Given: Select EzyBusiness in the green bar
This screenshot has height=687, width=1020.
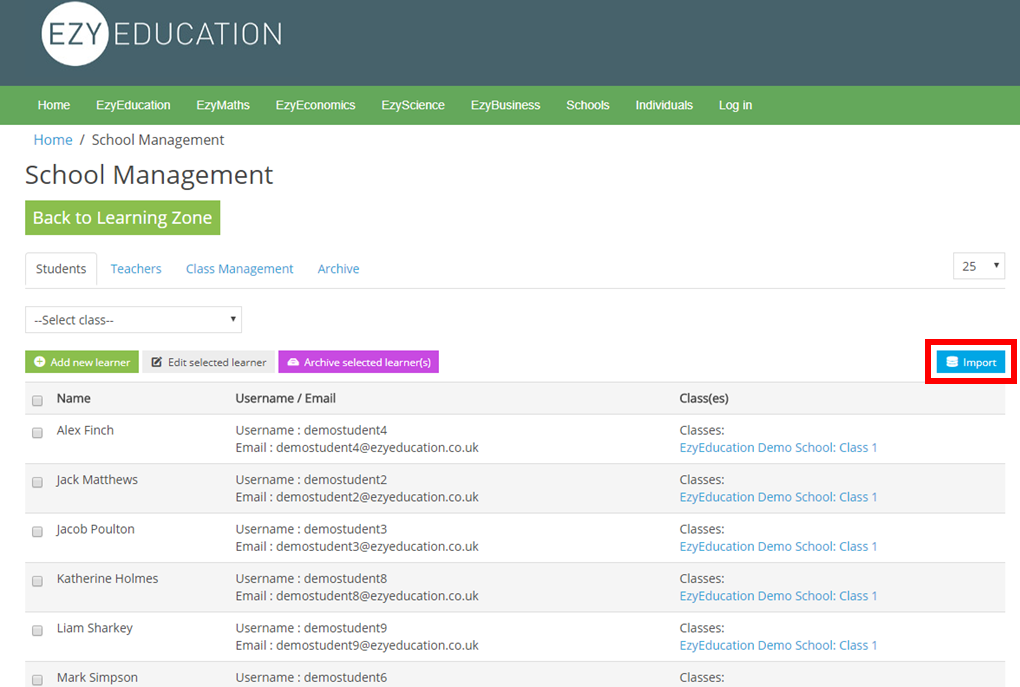Looking at the screenshot, I should (505, 105).
